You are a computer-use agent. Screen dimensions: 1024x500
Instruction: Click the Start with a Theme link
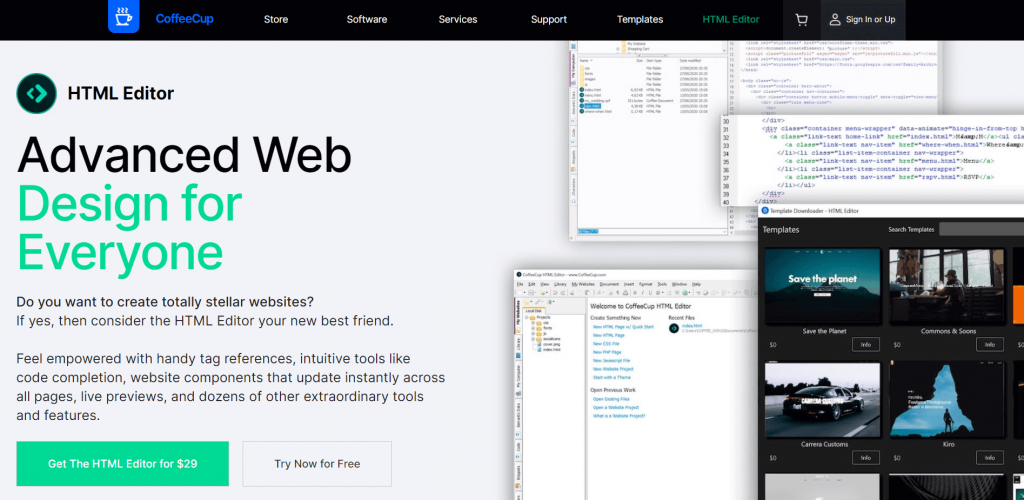coord(612,377)
